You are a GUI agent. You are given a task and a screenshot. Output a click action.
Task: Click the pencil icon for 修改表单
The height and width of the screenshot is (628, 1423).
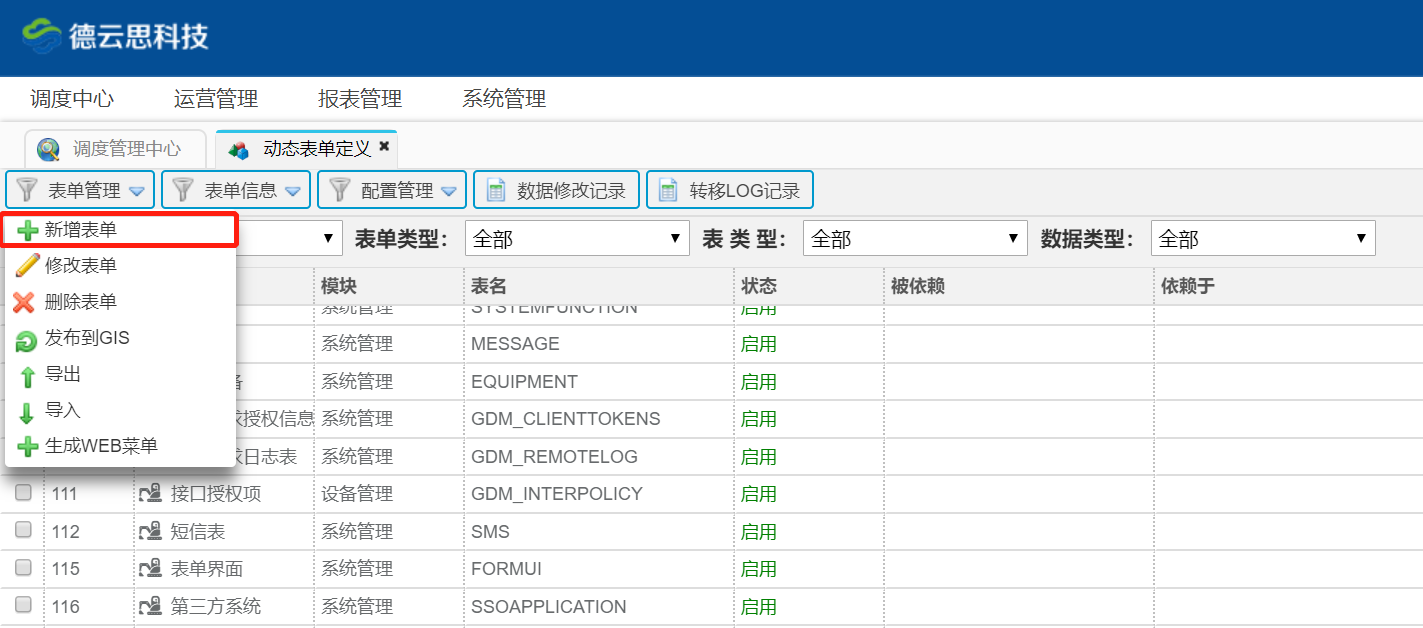point(27,266)
